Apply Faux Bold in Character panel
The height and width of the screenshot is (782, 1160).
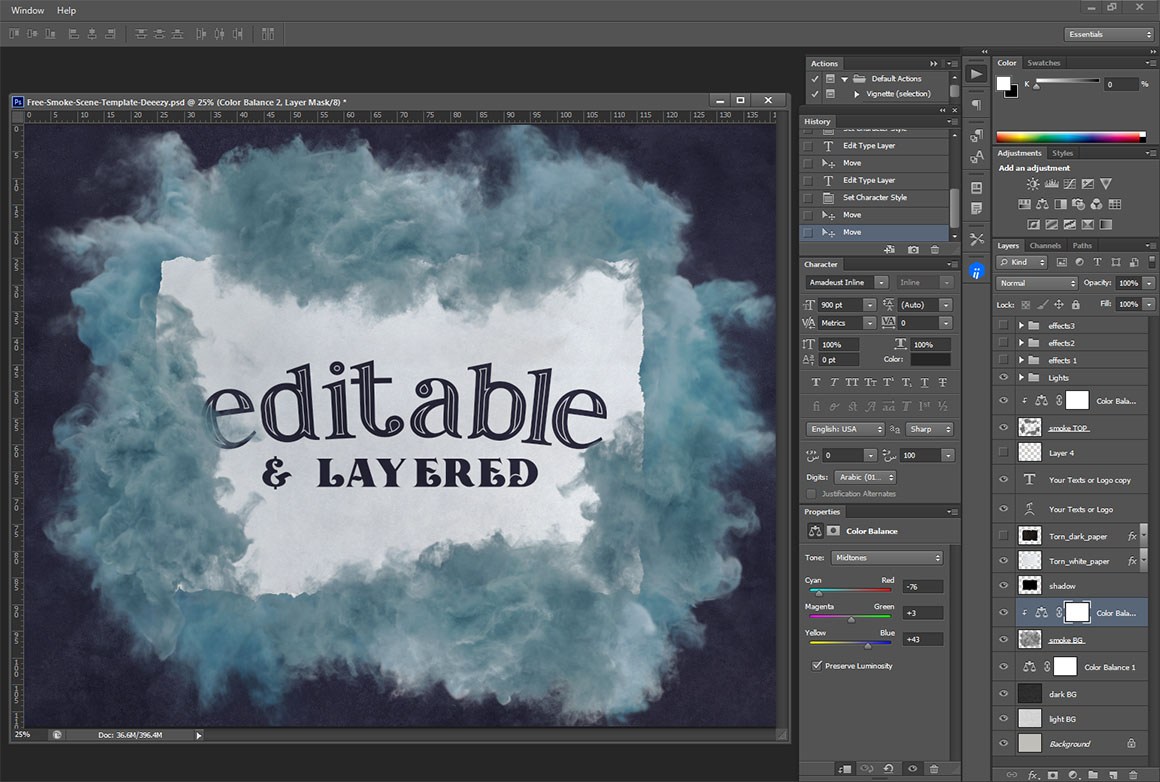pyautogui.click(x=816, y=382)
